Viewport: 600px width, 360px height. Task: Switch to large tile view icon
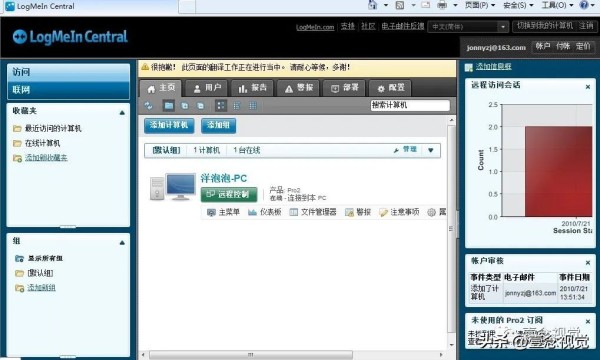221,106
